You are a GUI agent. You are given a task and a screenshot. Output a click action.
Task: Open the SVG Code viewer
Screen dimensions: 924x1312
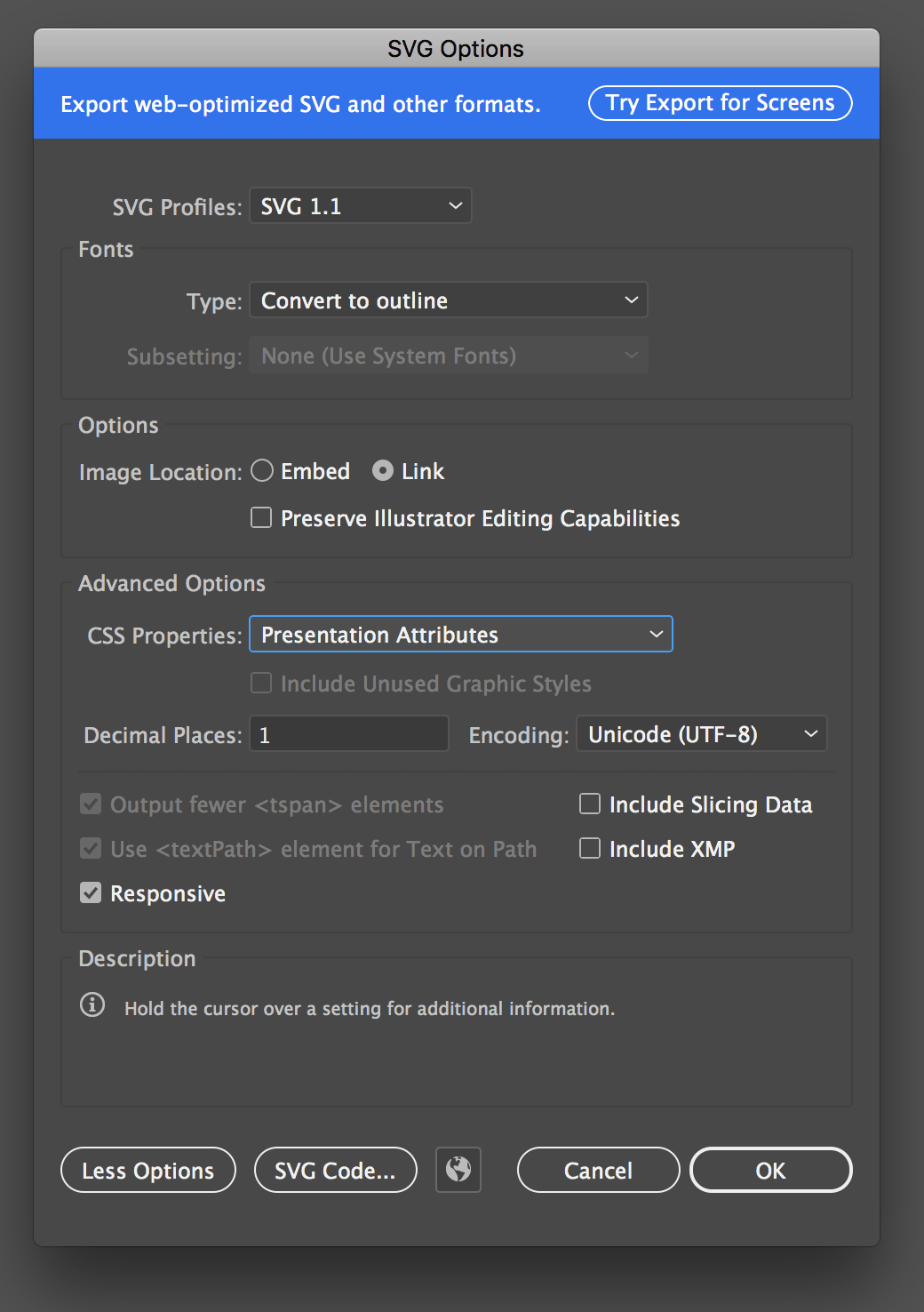tap(335, 1170)
